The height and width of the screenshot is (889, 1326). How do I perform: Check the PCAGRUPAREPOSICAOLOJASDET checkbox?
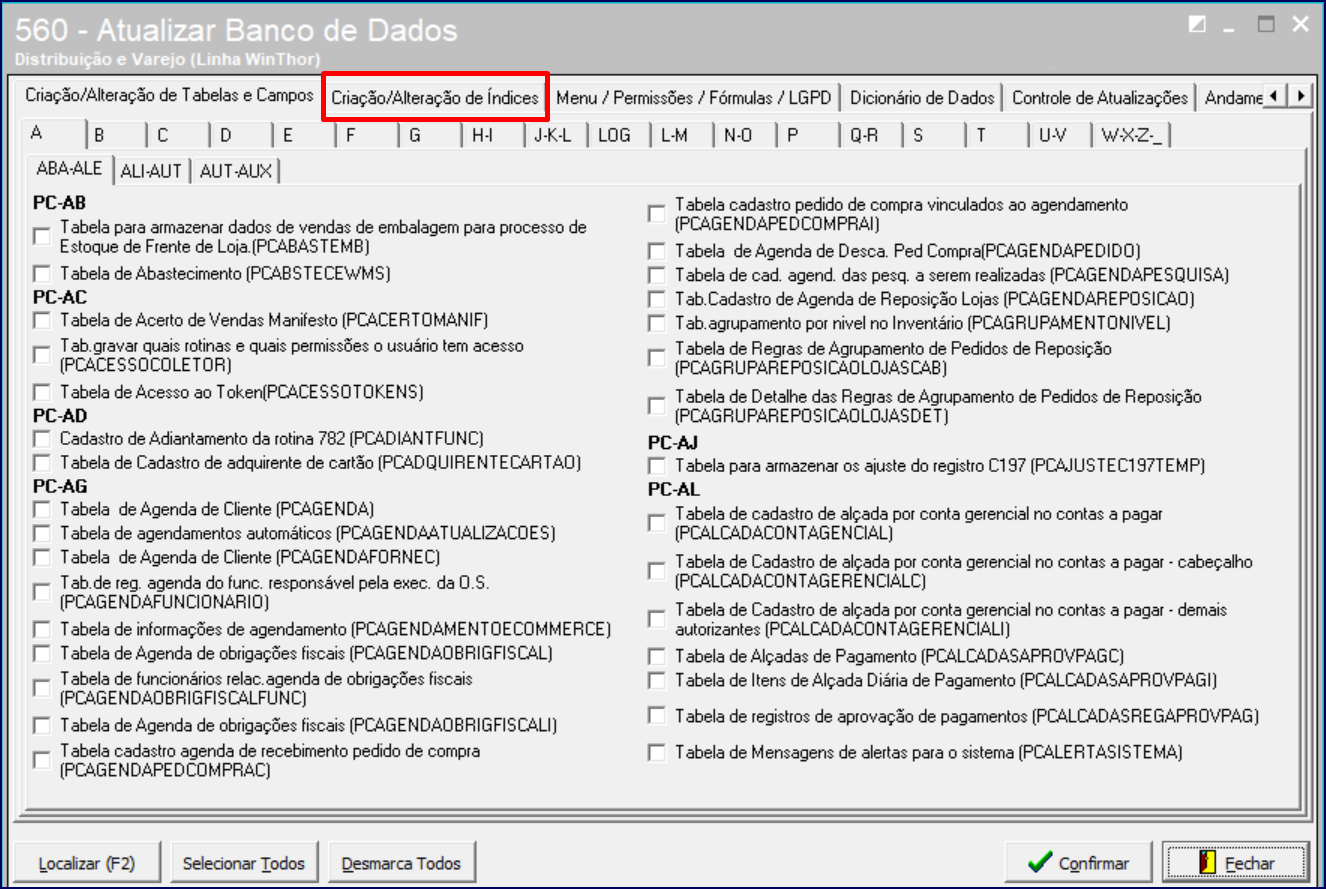pos(656,406)
